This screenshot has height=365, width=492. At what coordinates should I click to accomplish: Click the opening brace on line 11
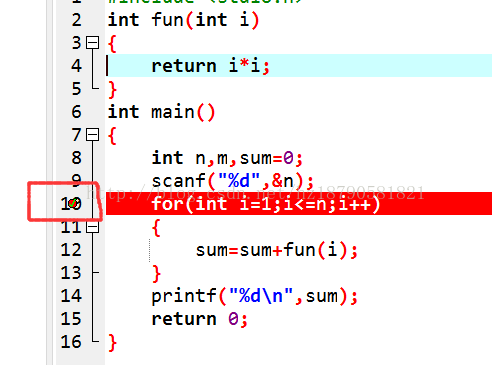tap(156, 228)
